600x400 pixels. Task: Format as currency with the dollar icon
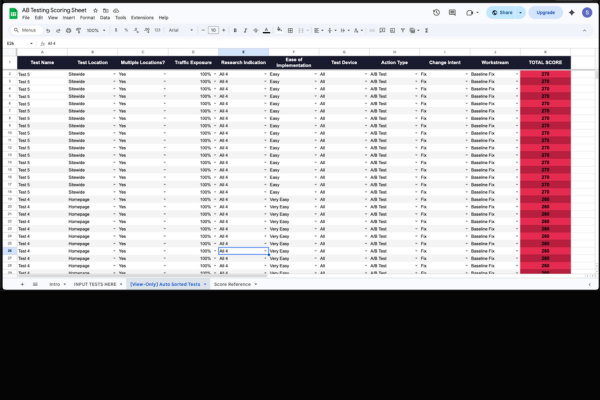pos(116,30)
